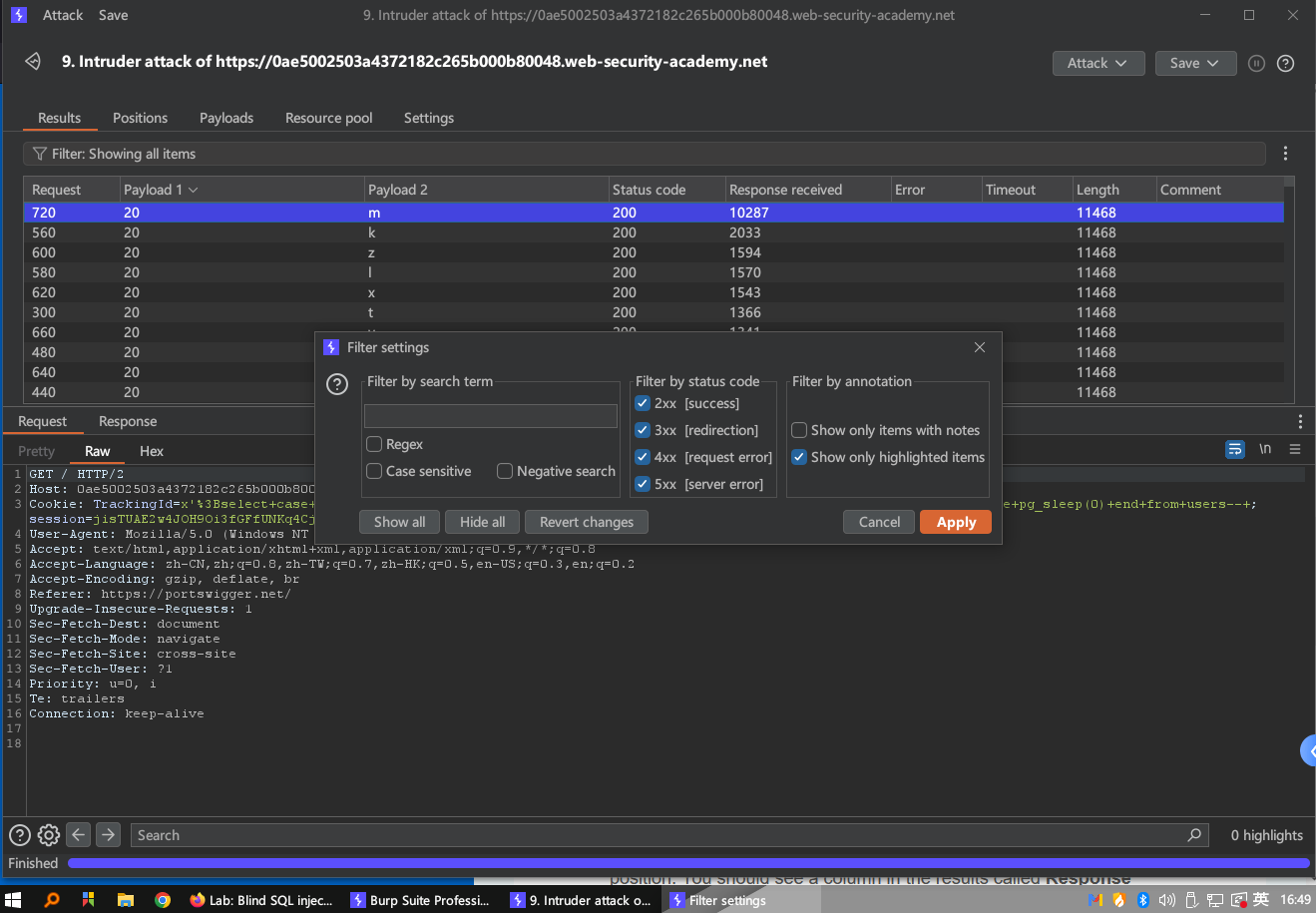This screenshot has height=913, width=1316.
Task: Open Positions tab
Action: pyautogui.click(x=140, y=118)
